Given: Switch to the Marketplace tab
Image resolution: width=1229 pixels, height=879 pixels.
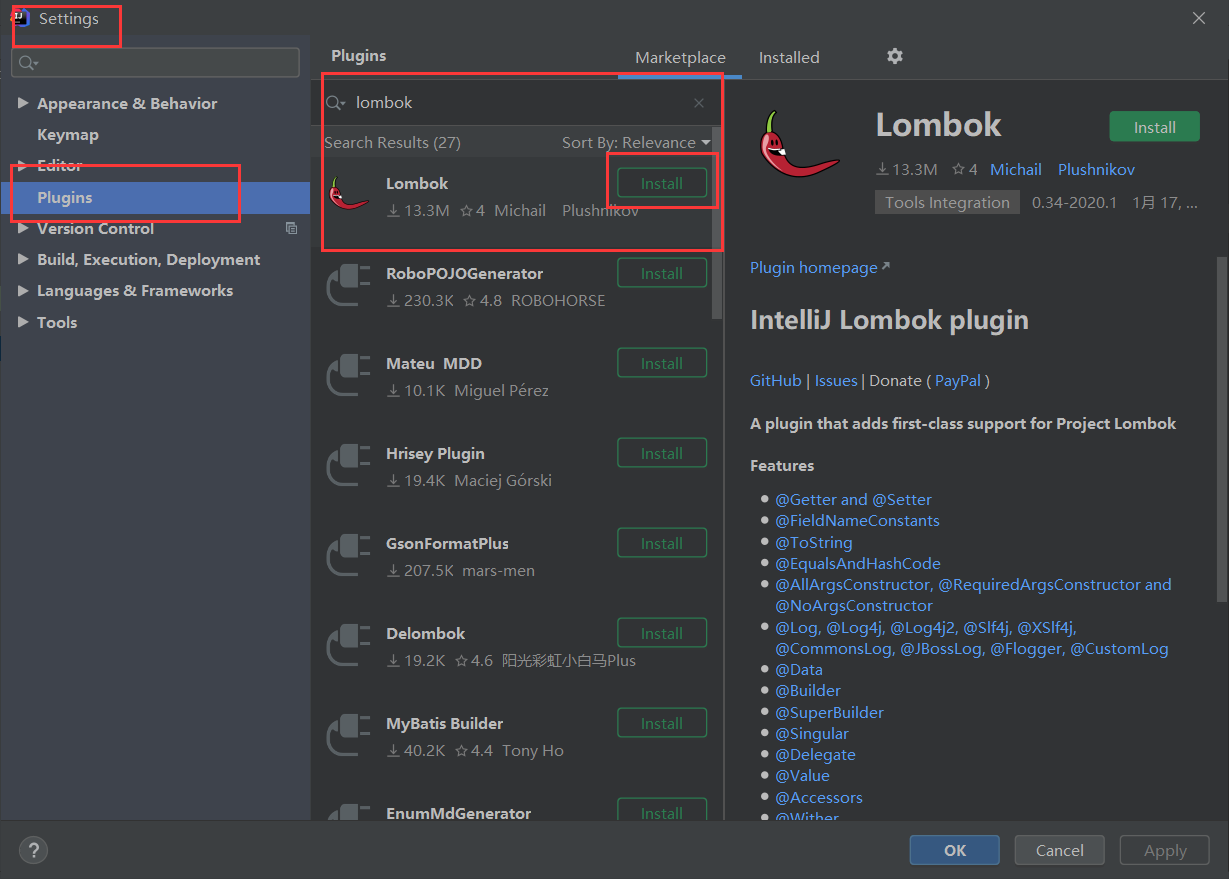Looking at the screenshot, I should 680,58.
